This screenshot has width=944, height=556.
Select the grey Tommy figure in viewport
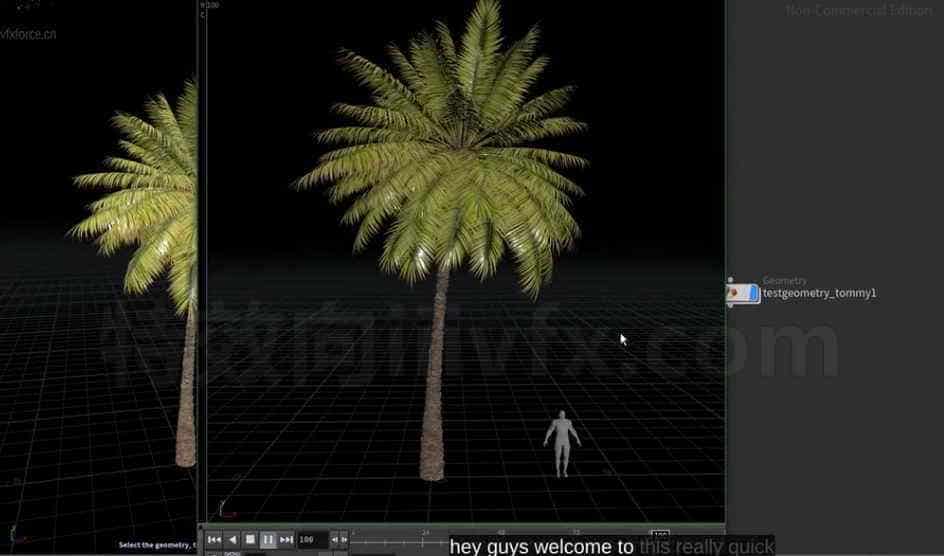tap(562, 444)
